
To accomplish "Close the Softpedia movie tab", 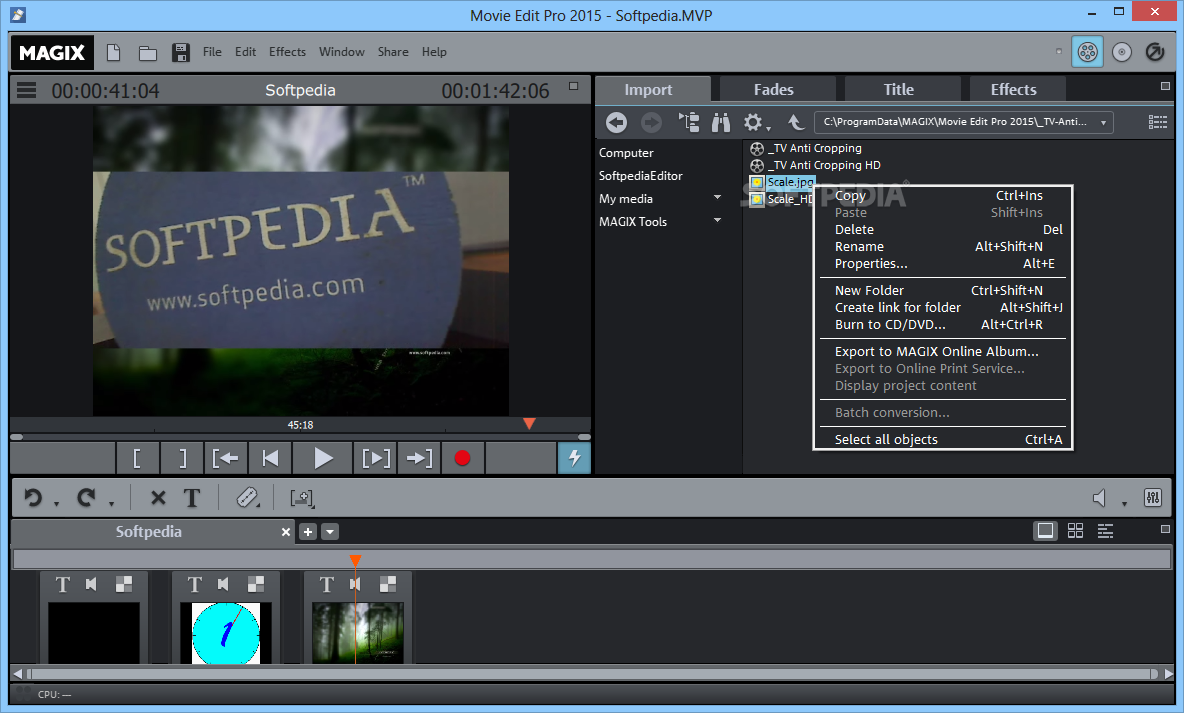I will tap(285, 532).
